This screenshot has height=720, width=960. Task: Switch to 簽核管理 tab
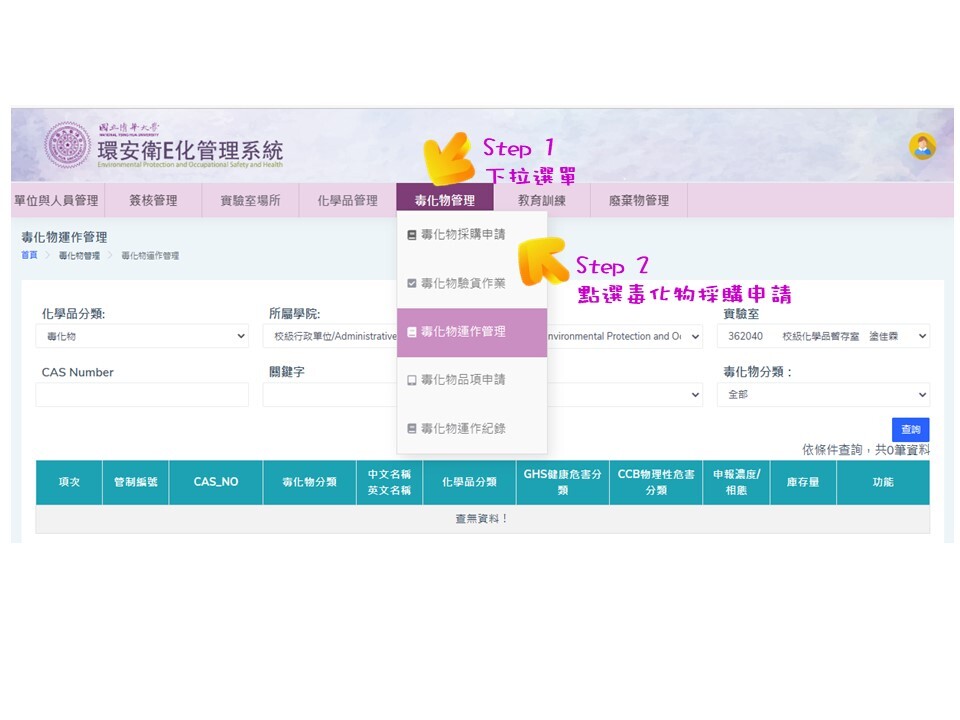(153, 200)
